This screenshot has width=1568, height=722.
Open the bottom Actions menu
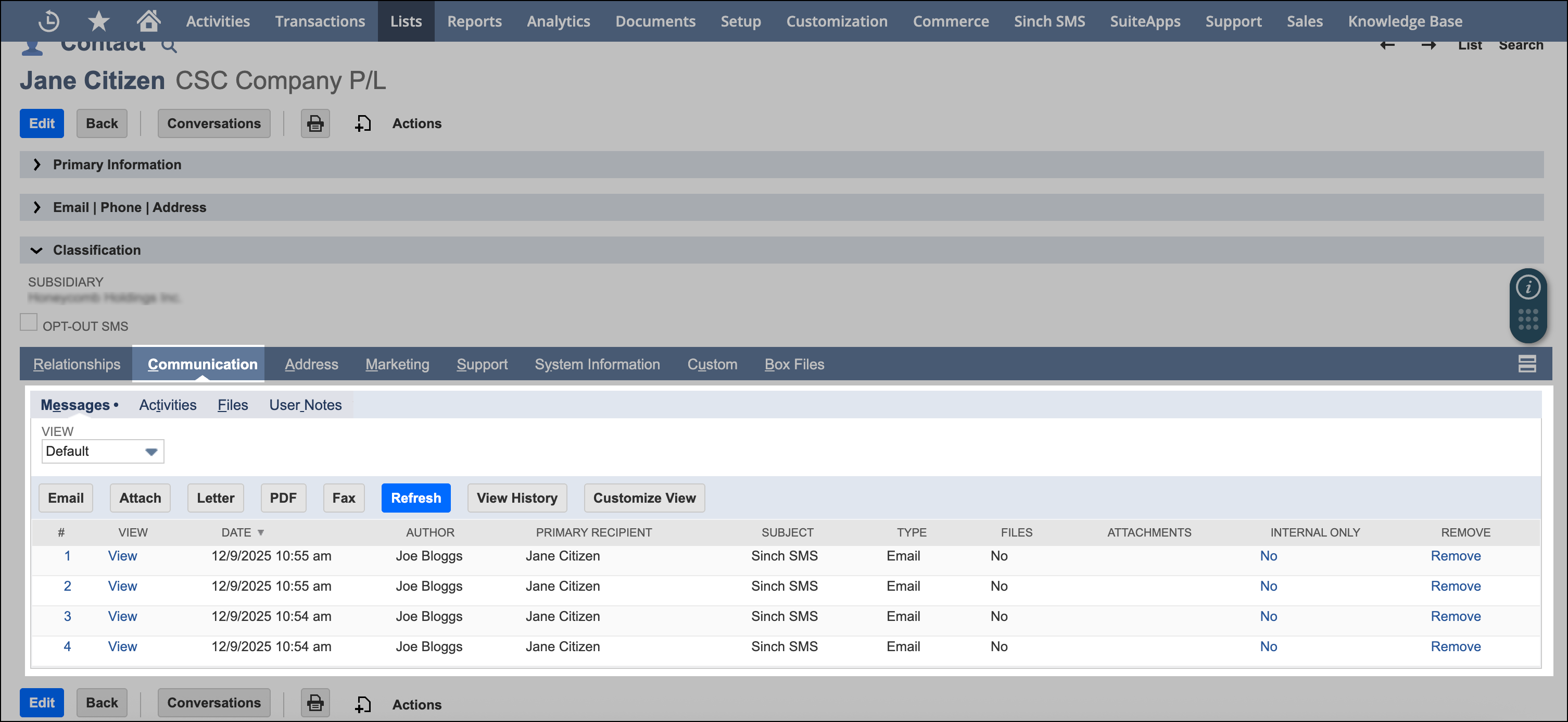coord(417,704)
